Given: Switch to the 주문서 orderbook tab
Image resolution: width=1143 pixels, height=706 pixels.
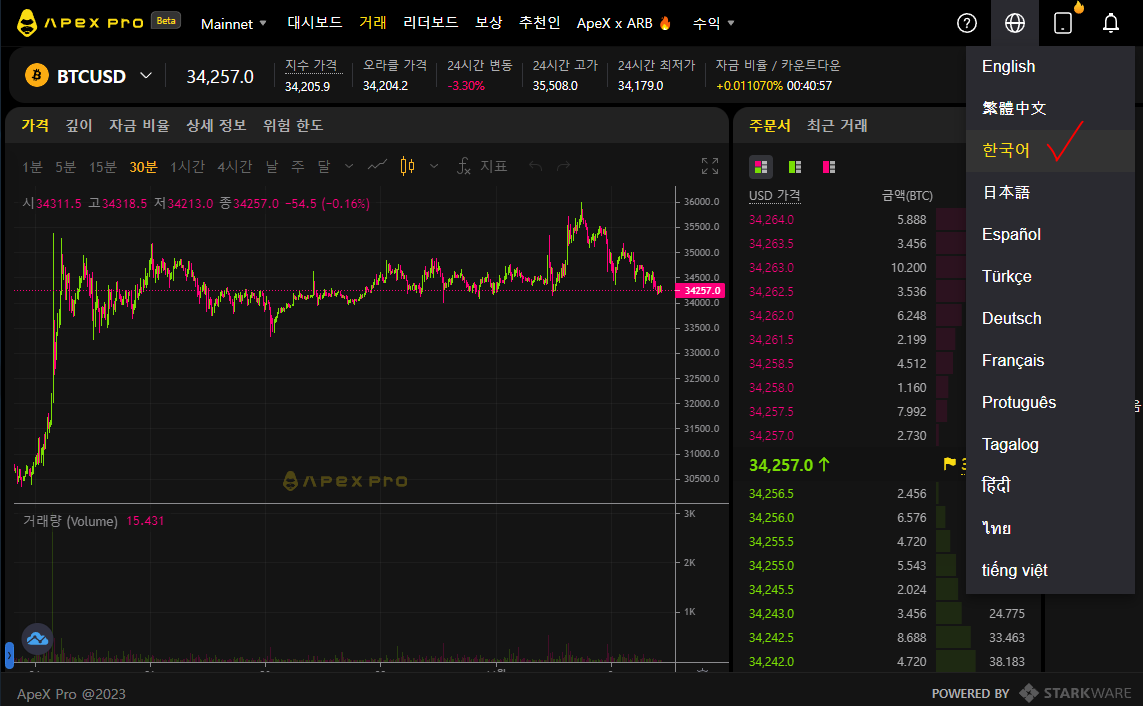Looking at the screenshot, I should [x=770, y=125].
